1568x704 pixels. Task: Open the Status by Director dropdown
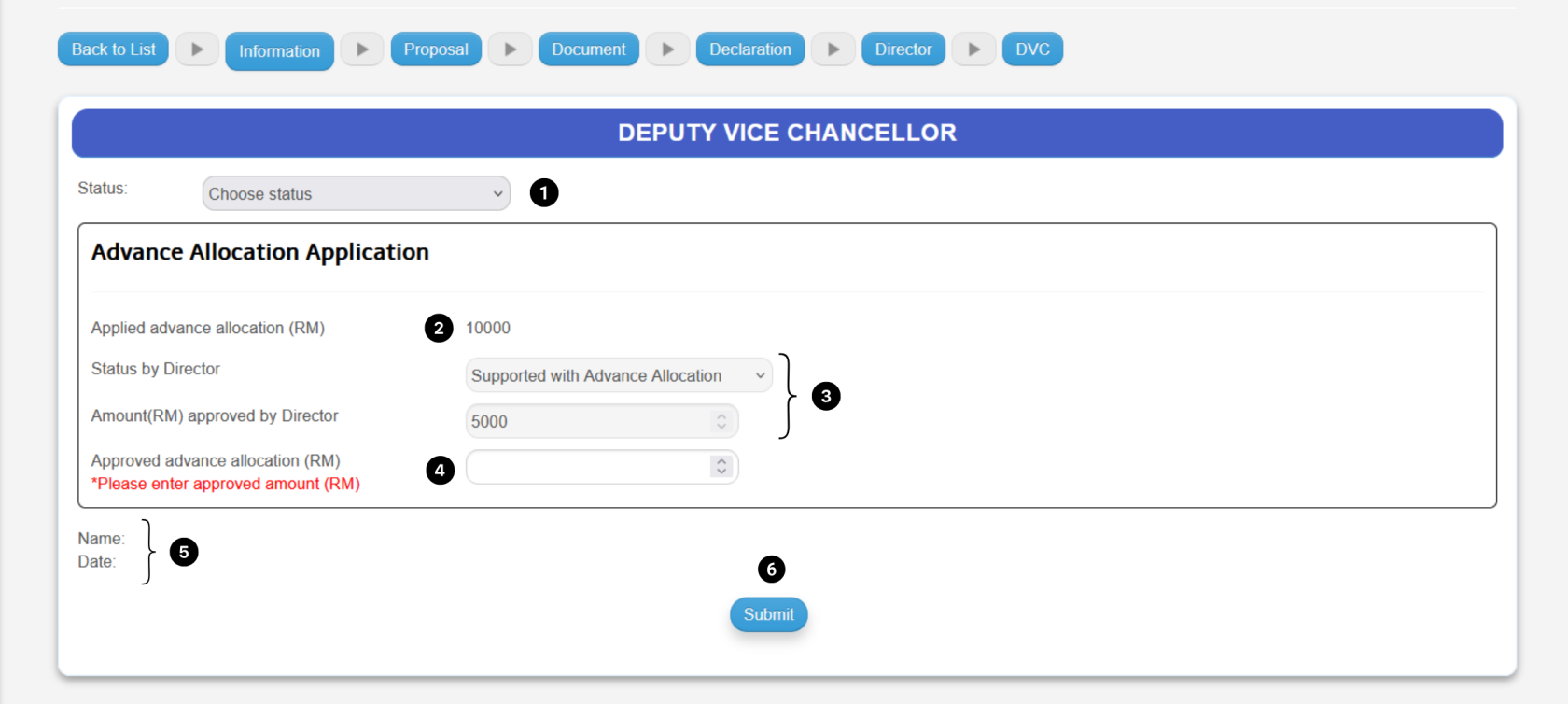coord(618,374)
